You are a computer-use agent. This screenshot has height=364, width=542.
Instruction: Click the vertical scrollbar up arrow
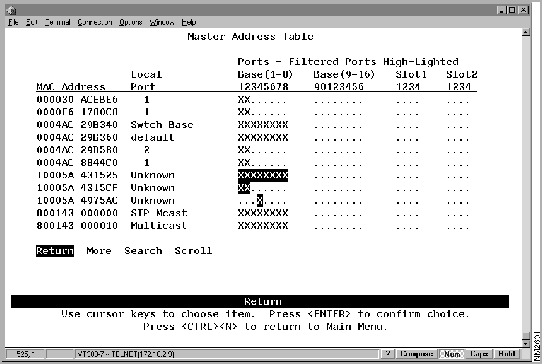point(526,32)
